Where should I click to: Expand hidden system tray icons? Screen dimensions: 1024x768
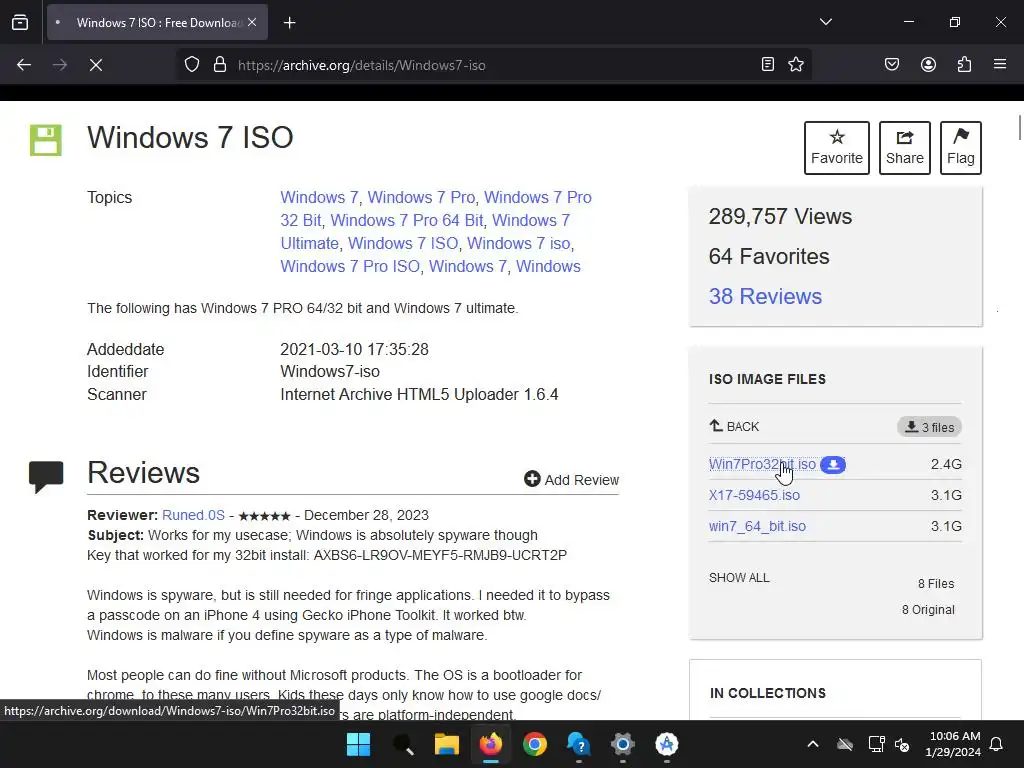click(813, 744)
